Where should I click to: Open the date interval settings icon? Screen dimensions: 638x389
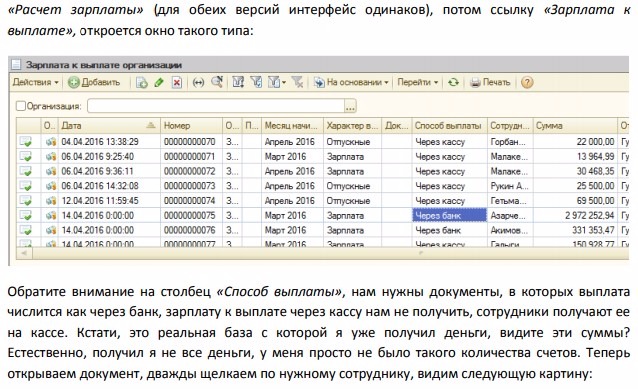click(x=198, y=83)
